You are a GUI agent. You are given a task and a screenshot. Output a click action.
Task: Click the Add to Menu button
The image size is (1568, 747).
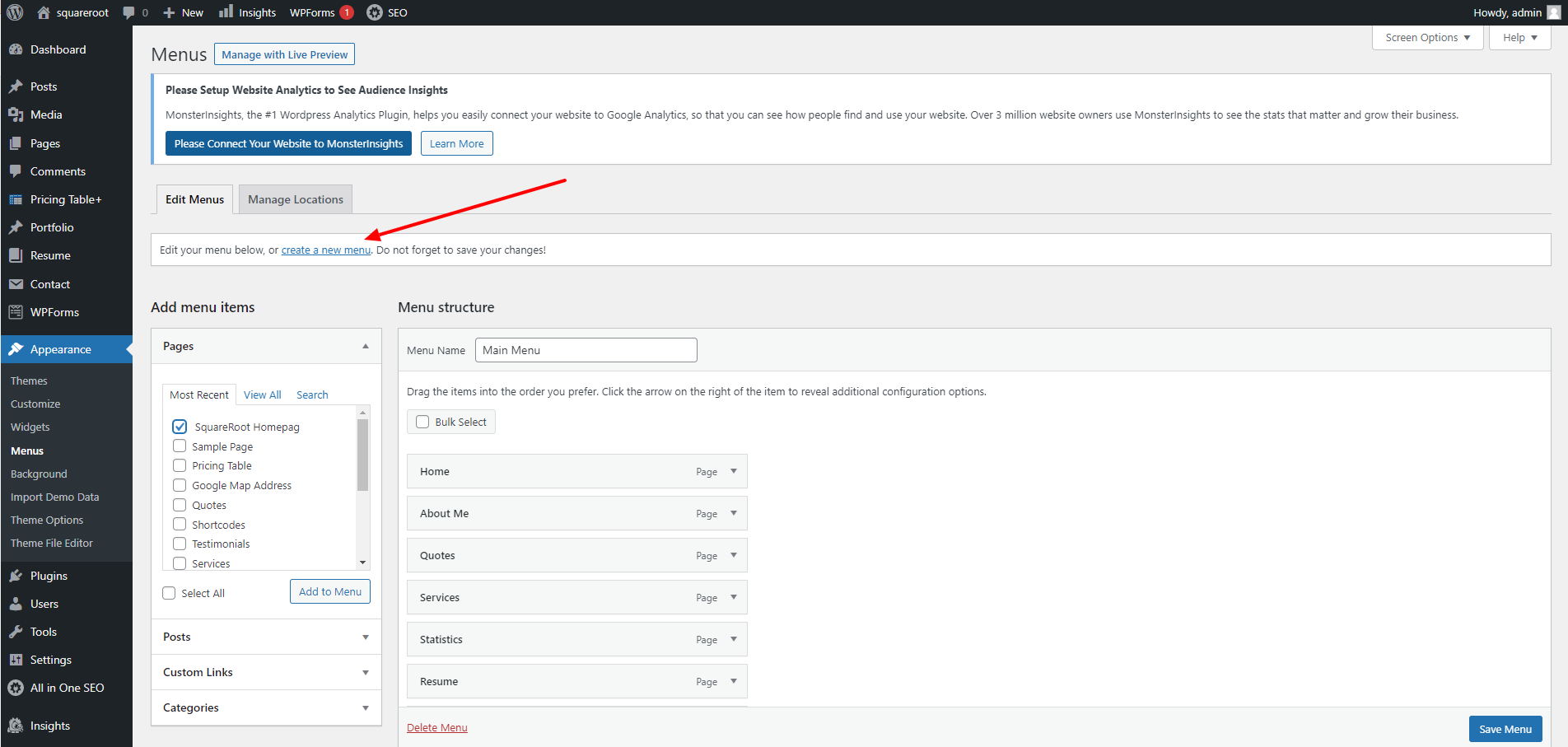tap(330, 591)
